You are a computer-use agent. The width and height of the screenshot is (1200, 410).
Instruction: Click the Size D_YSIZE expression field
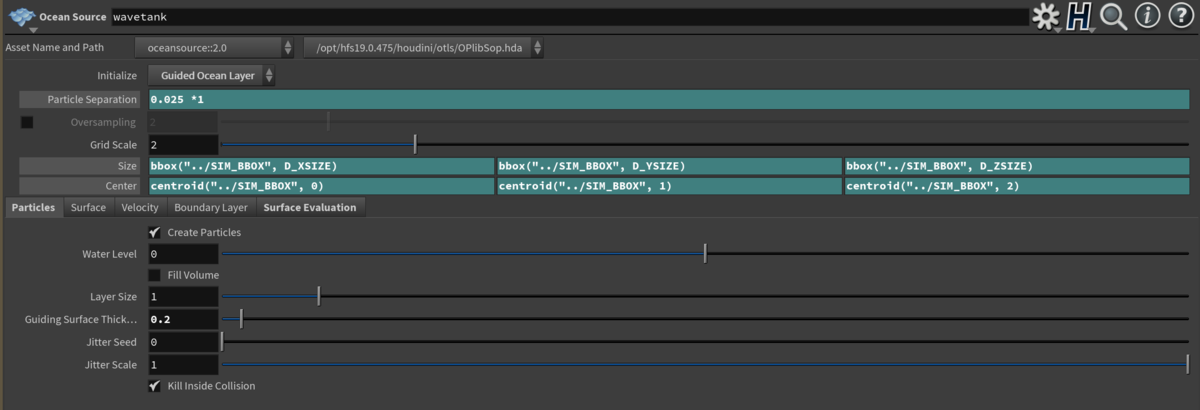point(669,165)
